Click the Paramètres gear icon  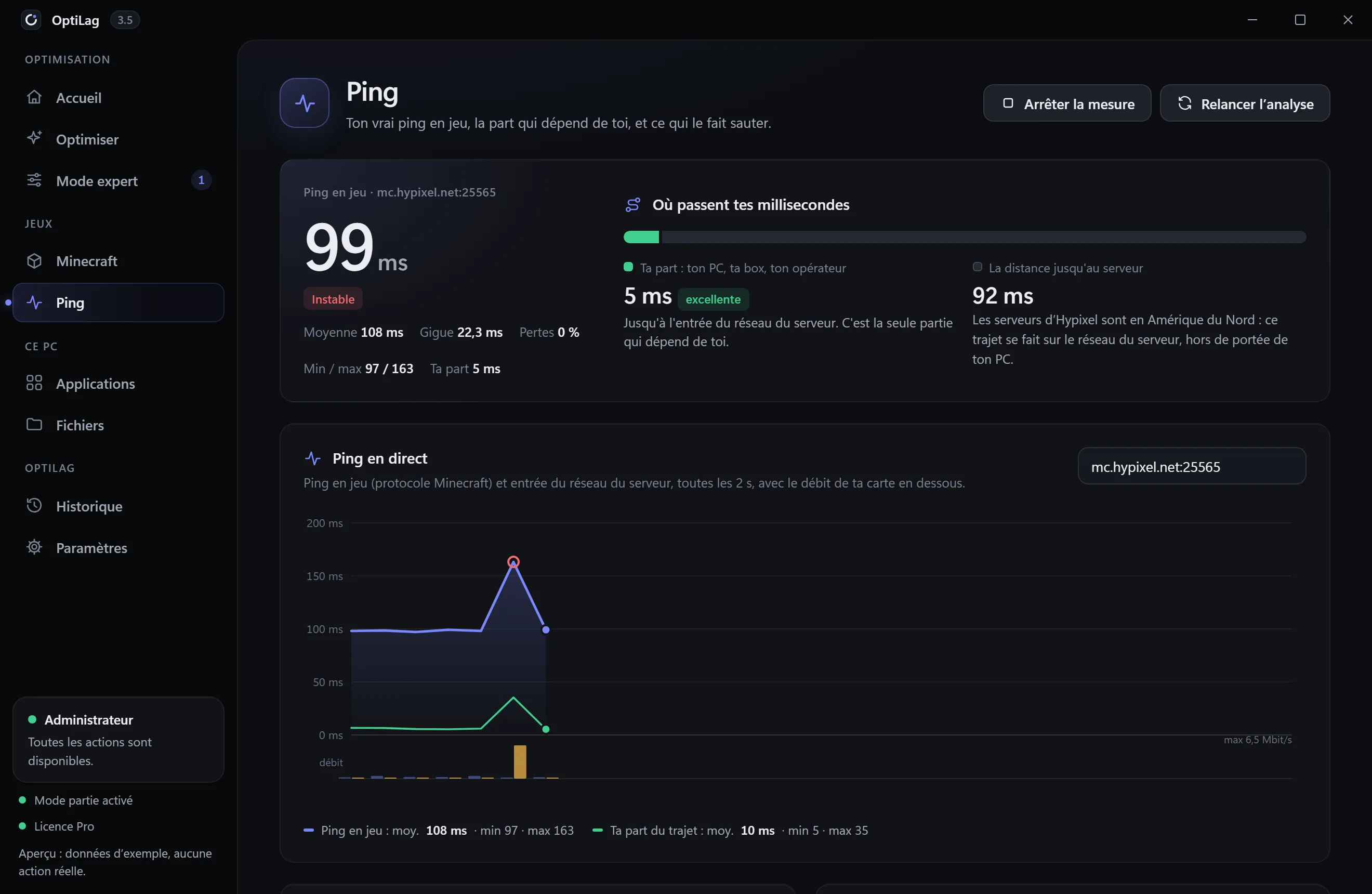tap(35, 547)
